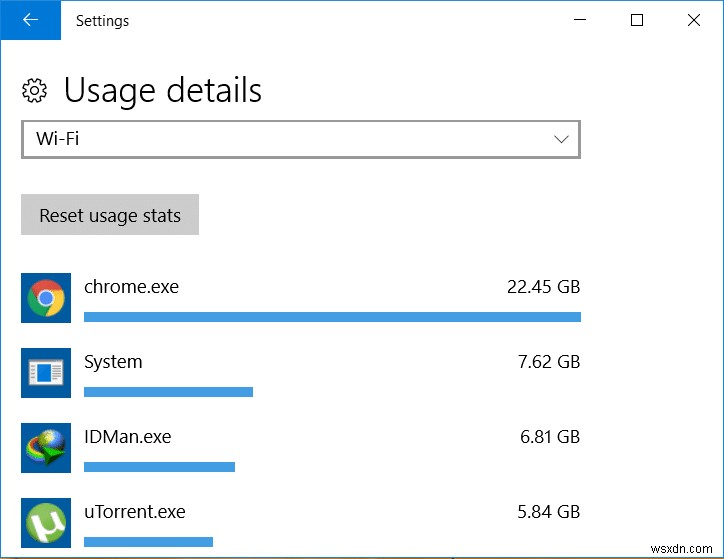Click the 22.45 GB usage value
The width and height of the screenshot is (724, 559).
pos(543,287)
